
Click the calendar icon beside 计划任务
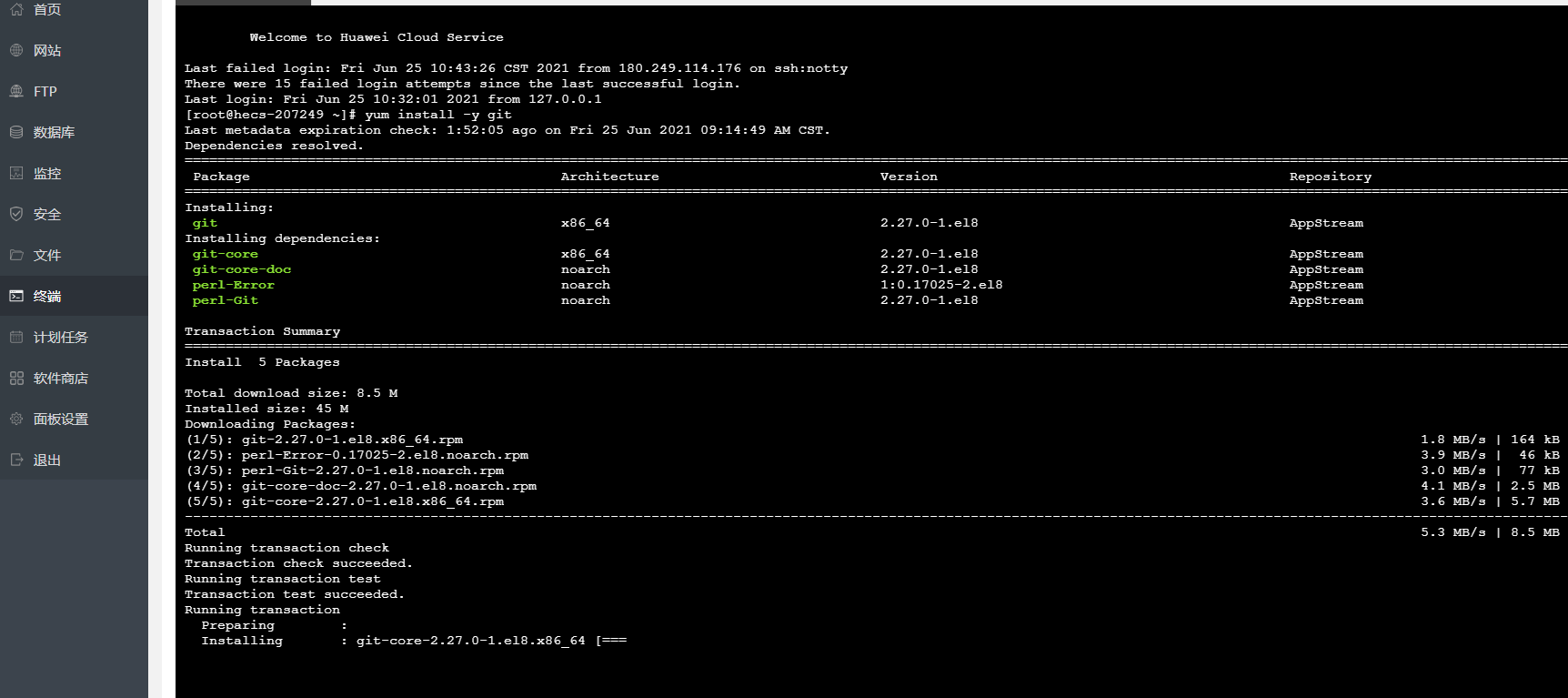click(16, 337)
